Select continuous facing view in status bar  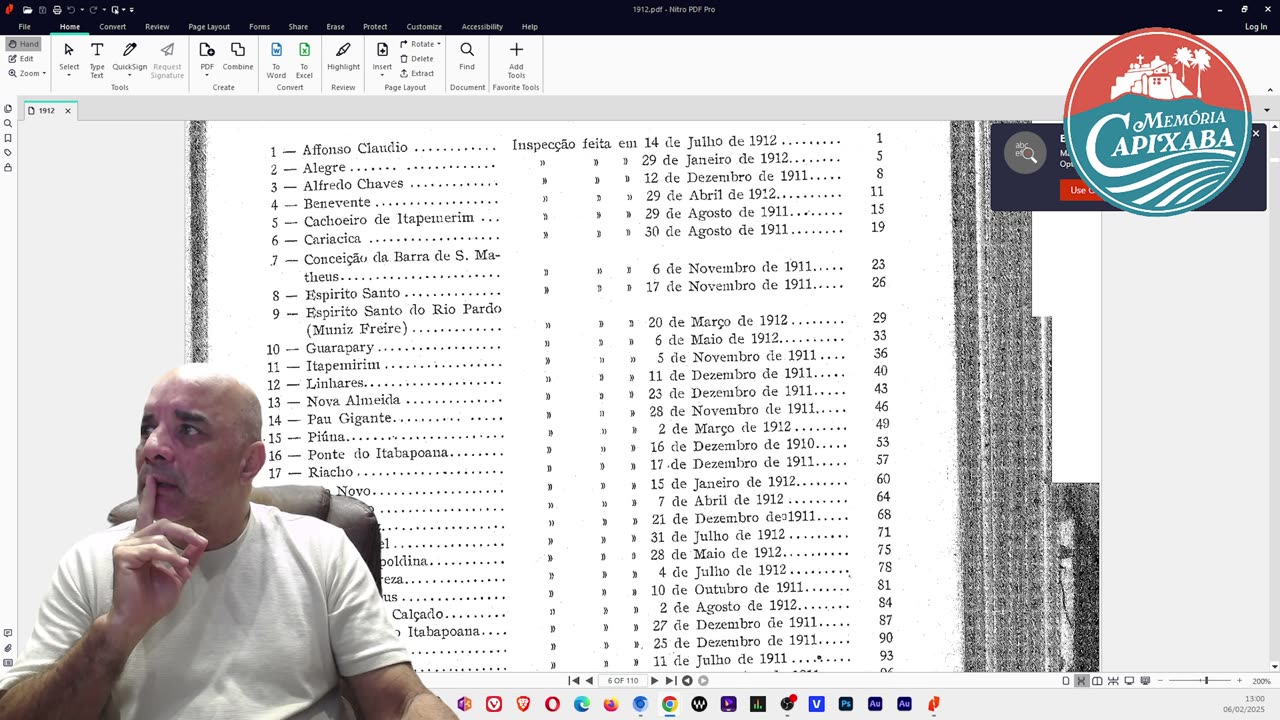pos(1113,681)
